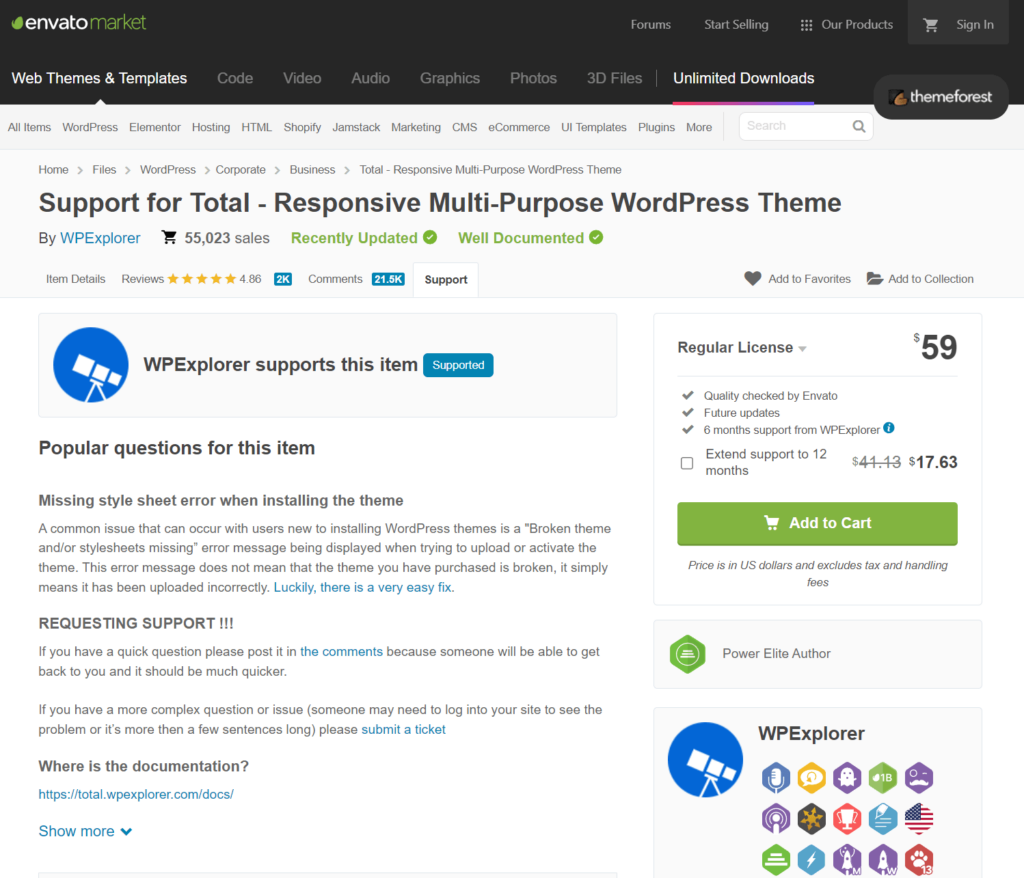Click the WPExplorer telescope avatar in sidebar
The width and height of the screenshot is (1024, 878).
(705, 760)
